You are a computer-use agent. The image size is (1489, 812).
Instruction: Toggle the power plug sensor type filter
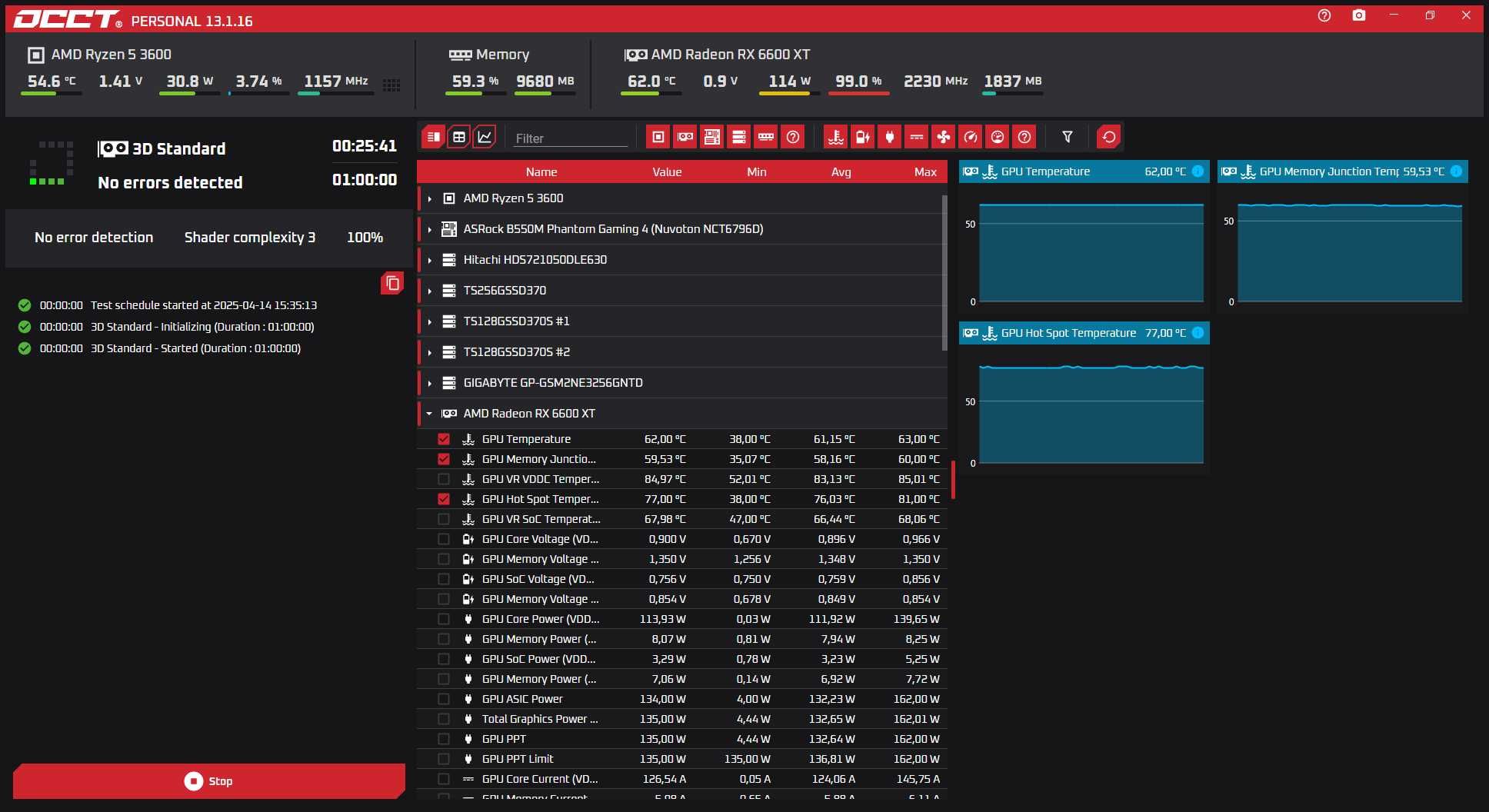(890, 137)
